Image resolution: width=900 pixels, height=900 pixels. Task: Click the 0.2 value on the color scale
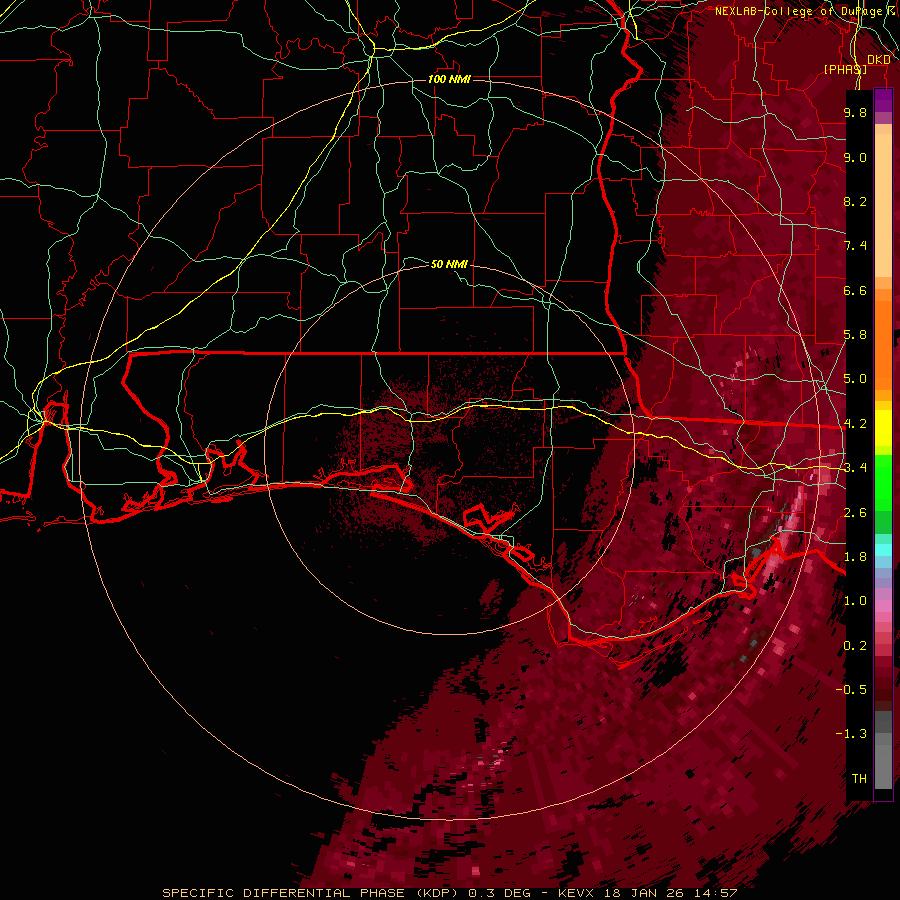855,646
